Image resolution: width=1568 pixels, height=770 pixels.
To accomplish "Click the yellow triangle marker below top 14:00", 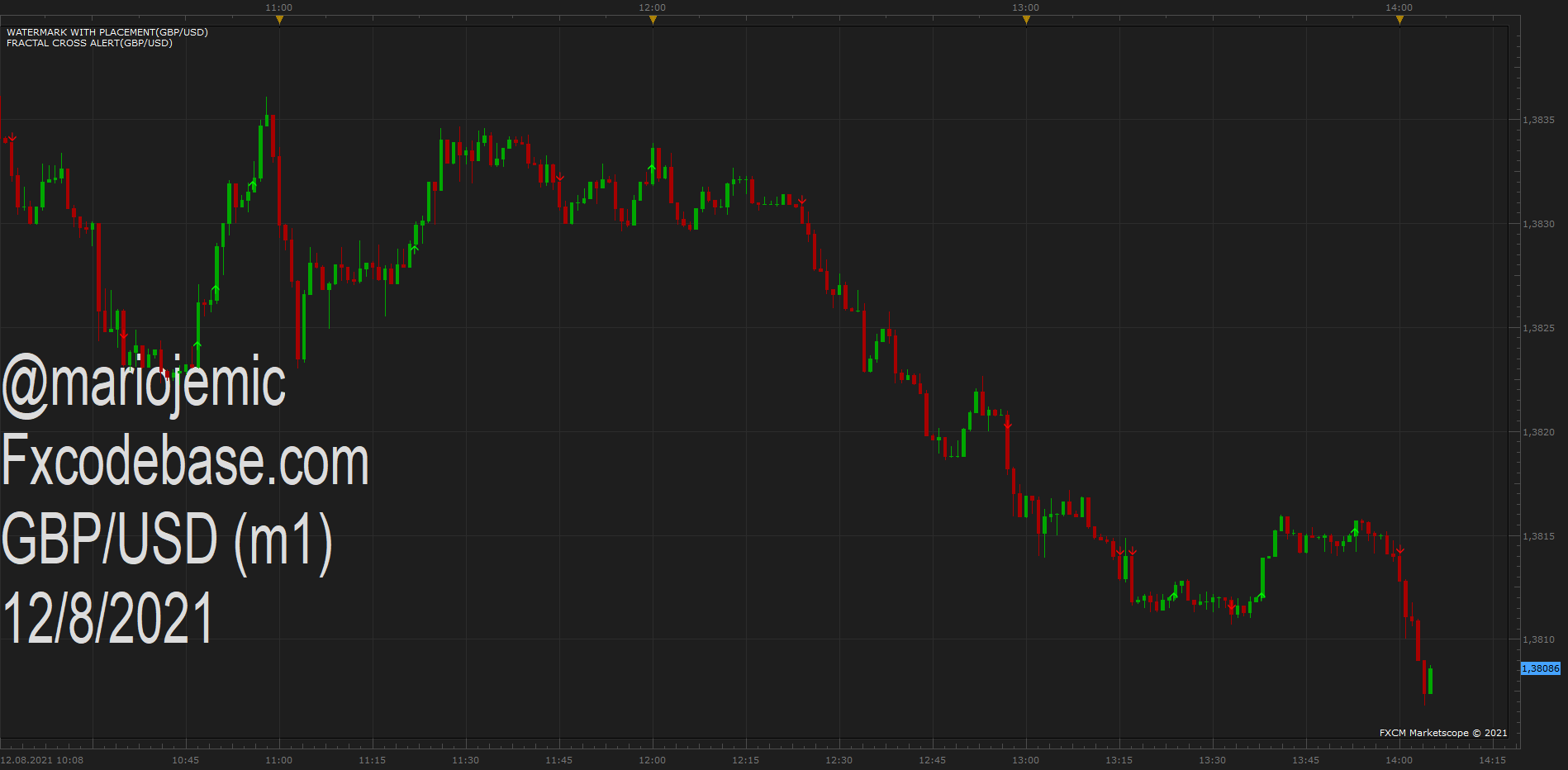I will pyautogui.click(x=1399, y=20).
